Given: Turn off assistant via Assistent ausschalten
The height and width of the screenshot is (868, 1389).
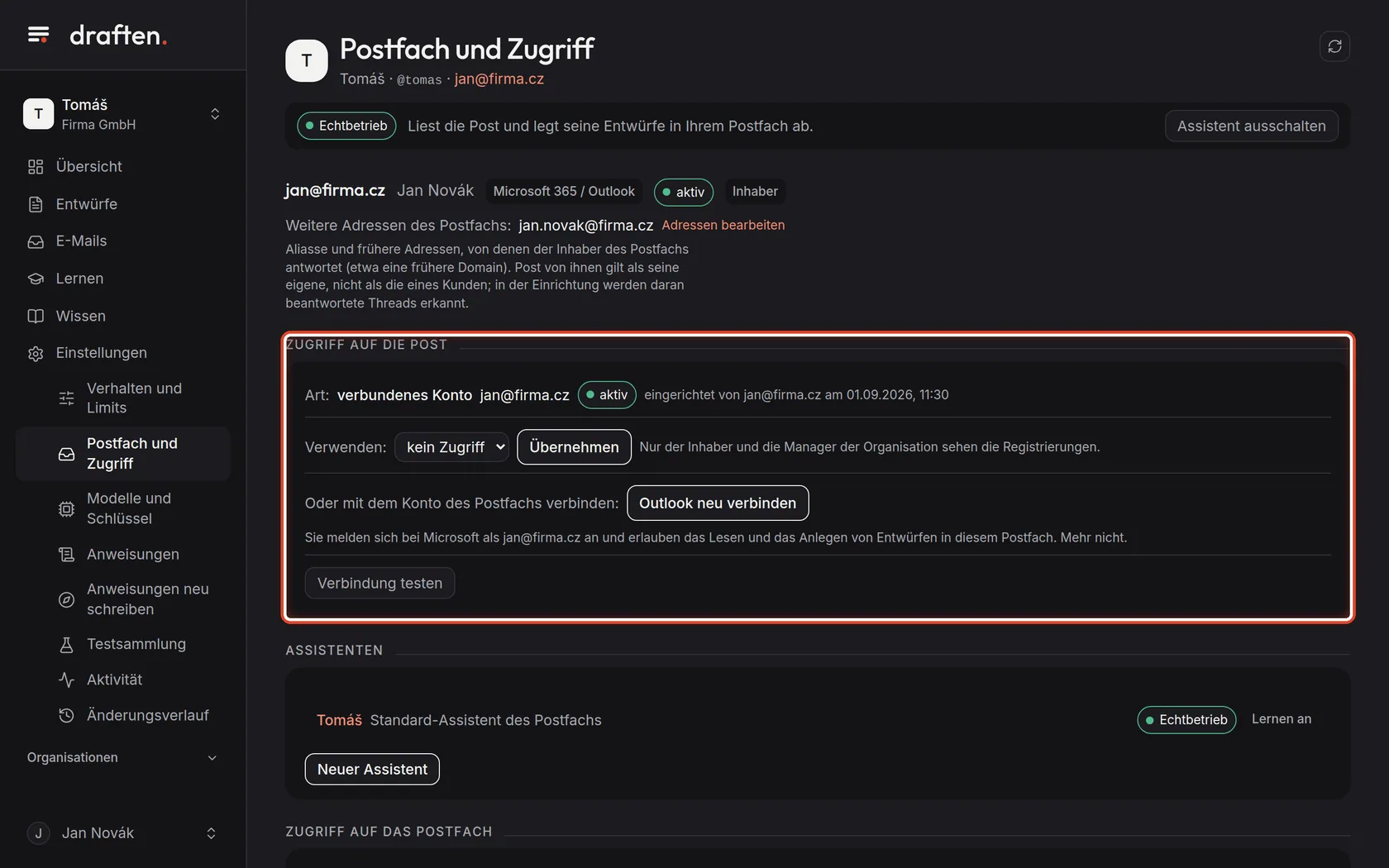Looking at the screenshot, I should coord(1251,126).
